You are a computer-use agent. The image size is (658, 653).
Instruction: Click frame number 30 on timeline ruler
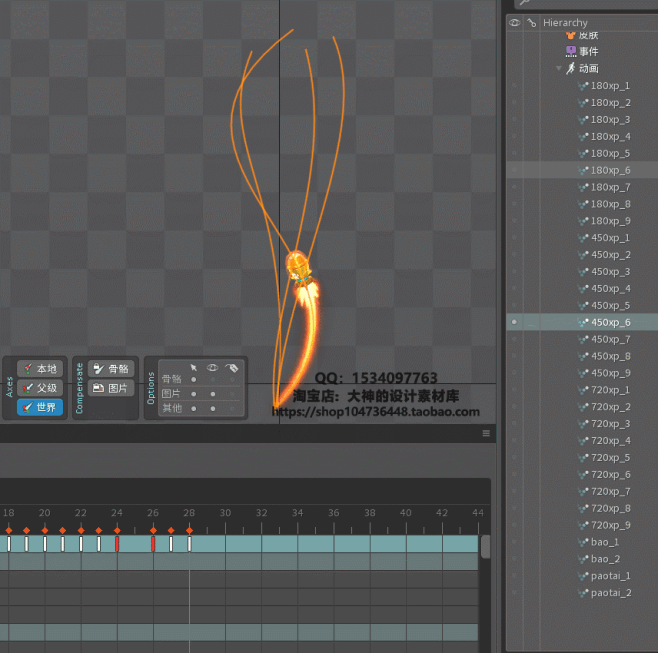(x=225, y=513)
